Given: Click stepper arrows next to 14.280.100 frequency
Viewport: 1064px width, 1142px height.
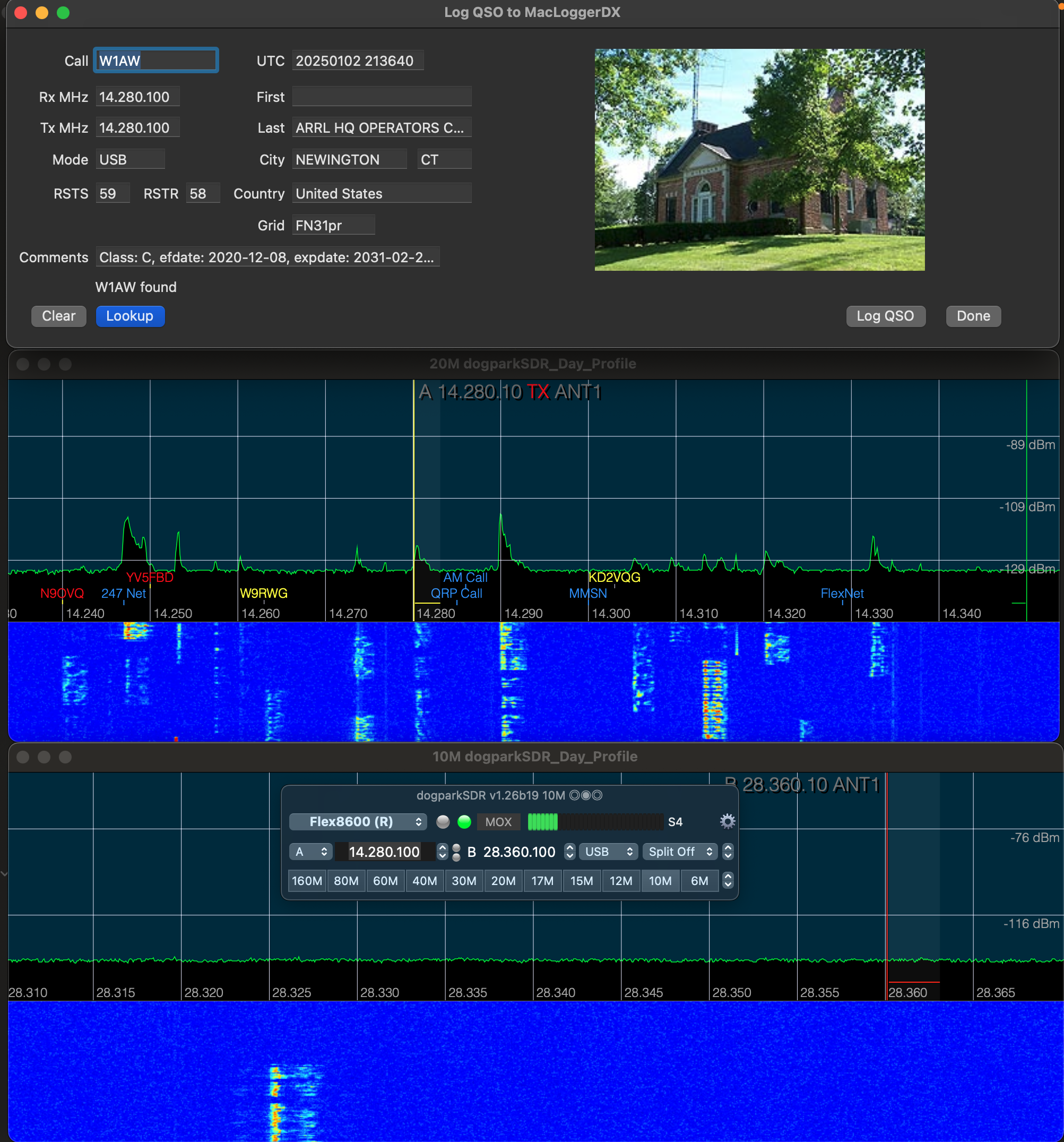Looking at the screenshot, I should (442, 852).
